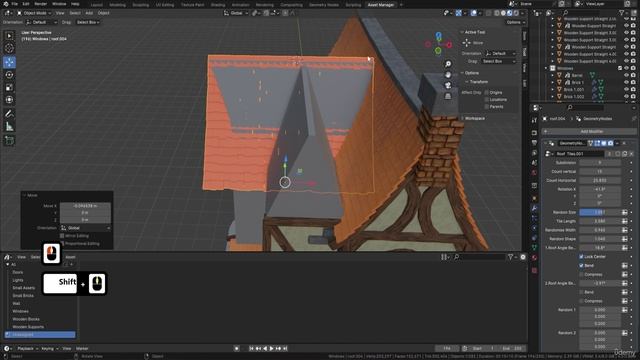Viewport: 640px width, 360px height.
Task: Select the Doors asset catalog
Action: click(18, 272)
